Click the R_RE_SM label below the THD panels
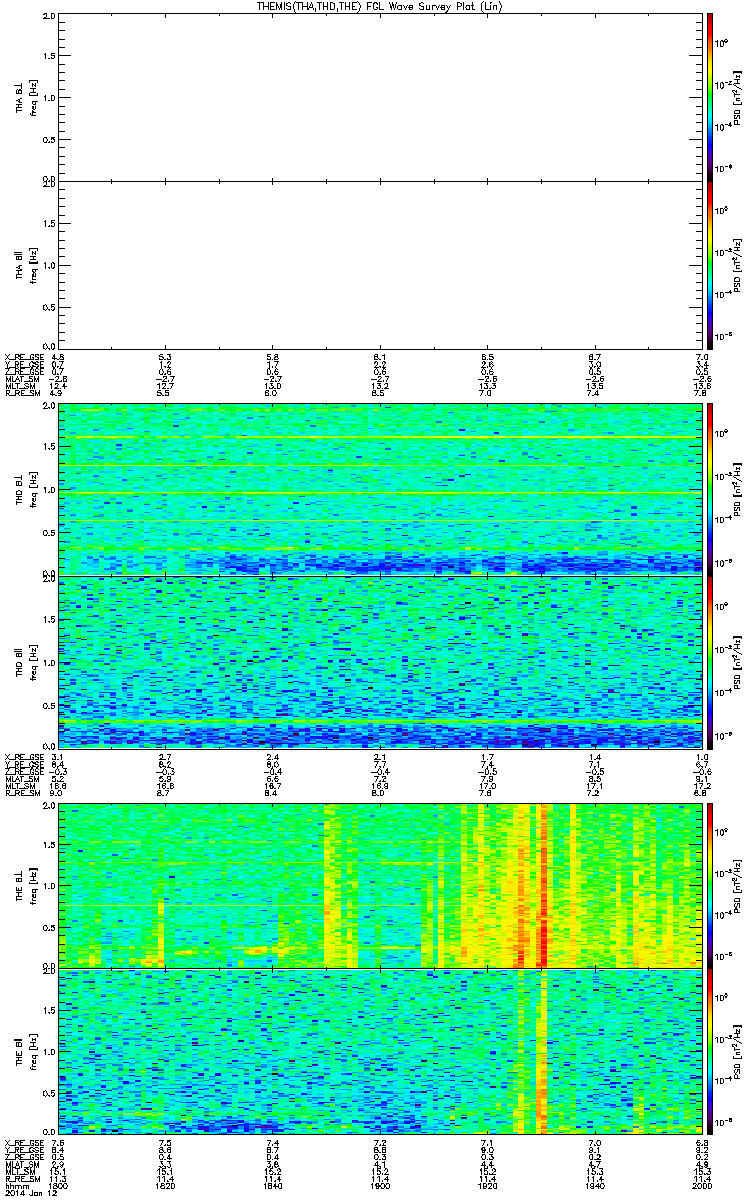The image size is (750, 1200). tap(21, 793)
